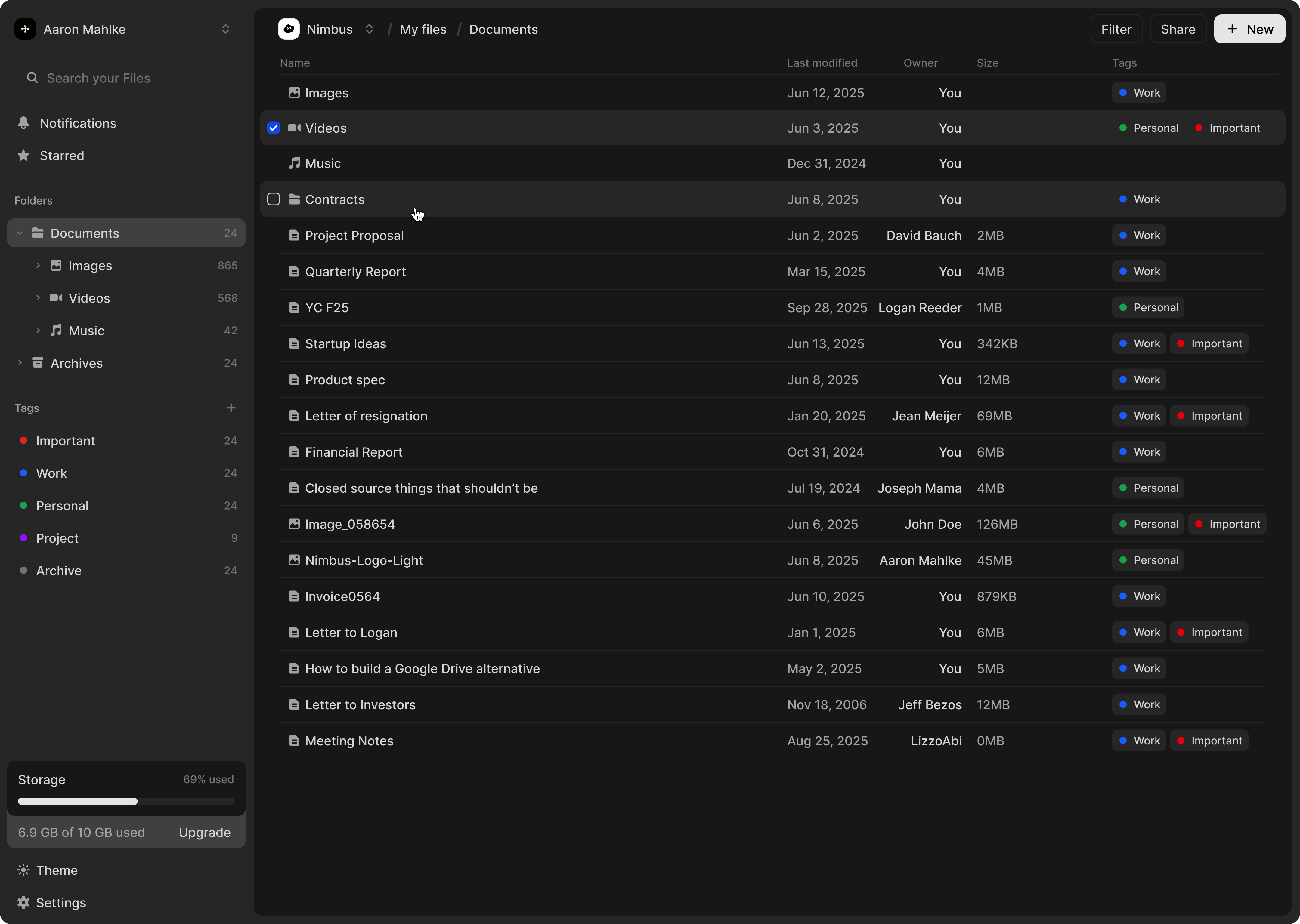
Task: Click the storage usage progress bar
Action: coord(126,801)
